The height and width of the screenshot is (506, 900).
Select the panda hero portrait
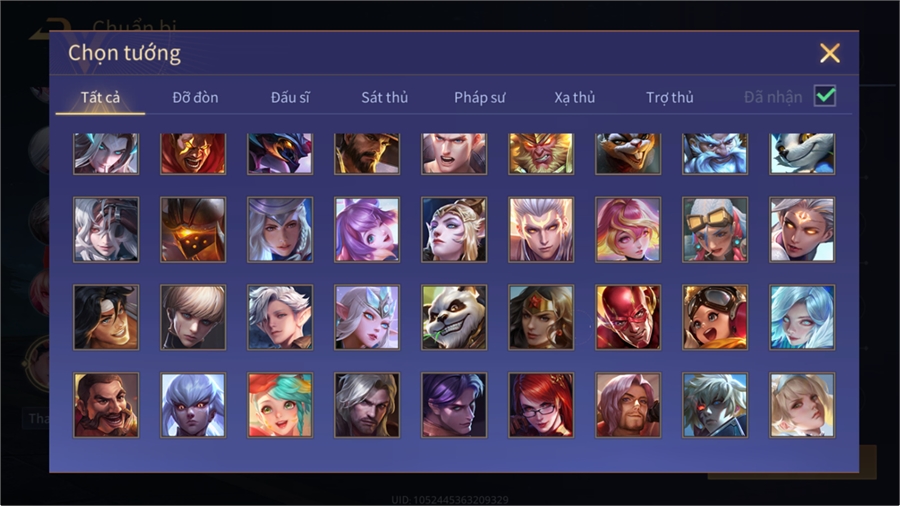(453, 317)
